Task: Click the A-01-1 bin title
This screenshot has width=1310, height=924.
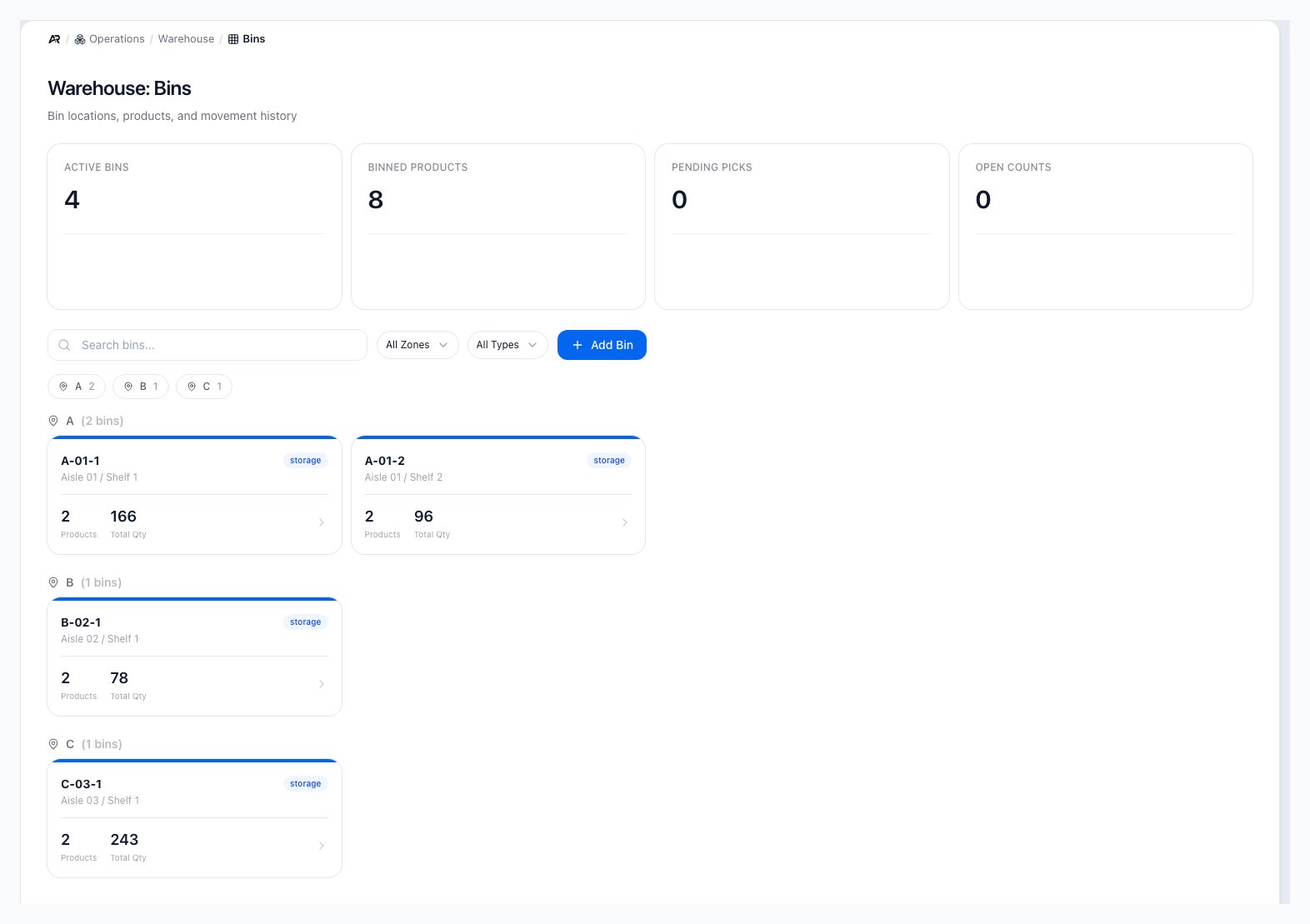Action: pos(81,461)
